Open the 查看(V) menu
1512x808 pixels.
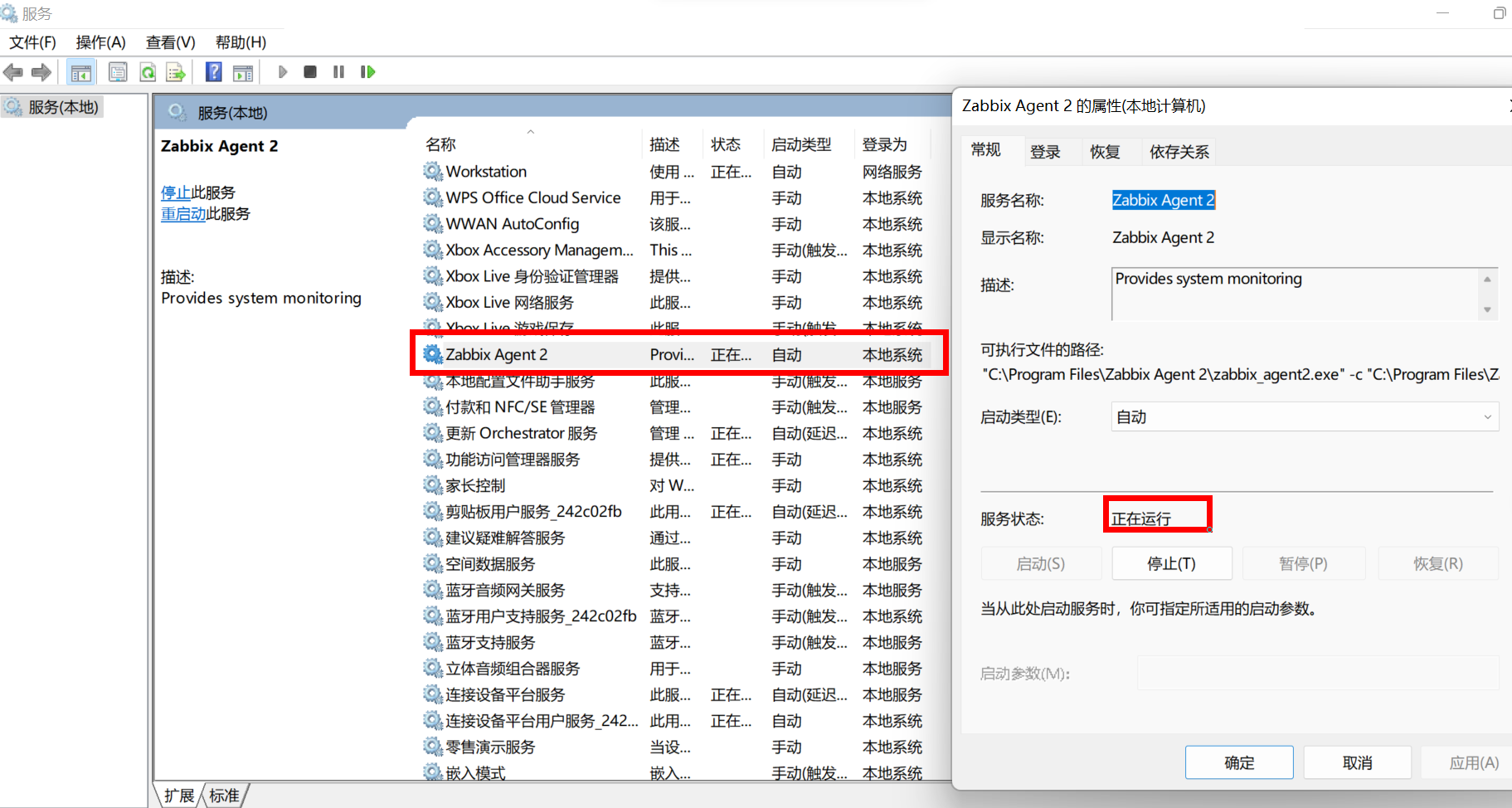[x=170, y=42]
